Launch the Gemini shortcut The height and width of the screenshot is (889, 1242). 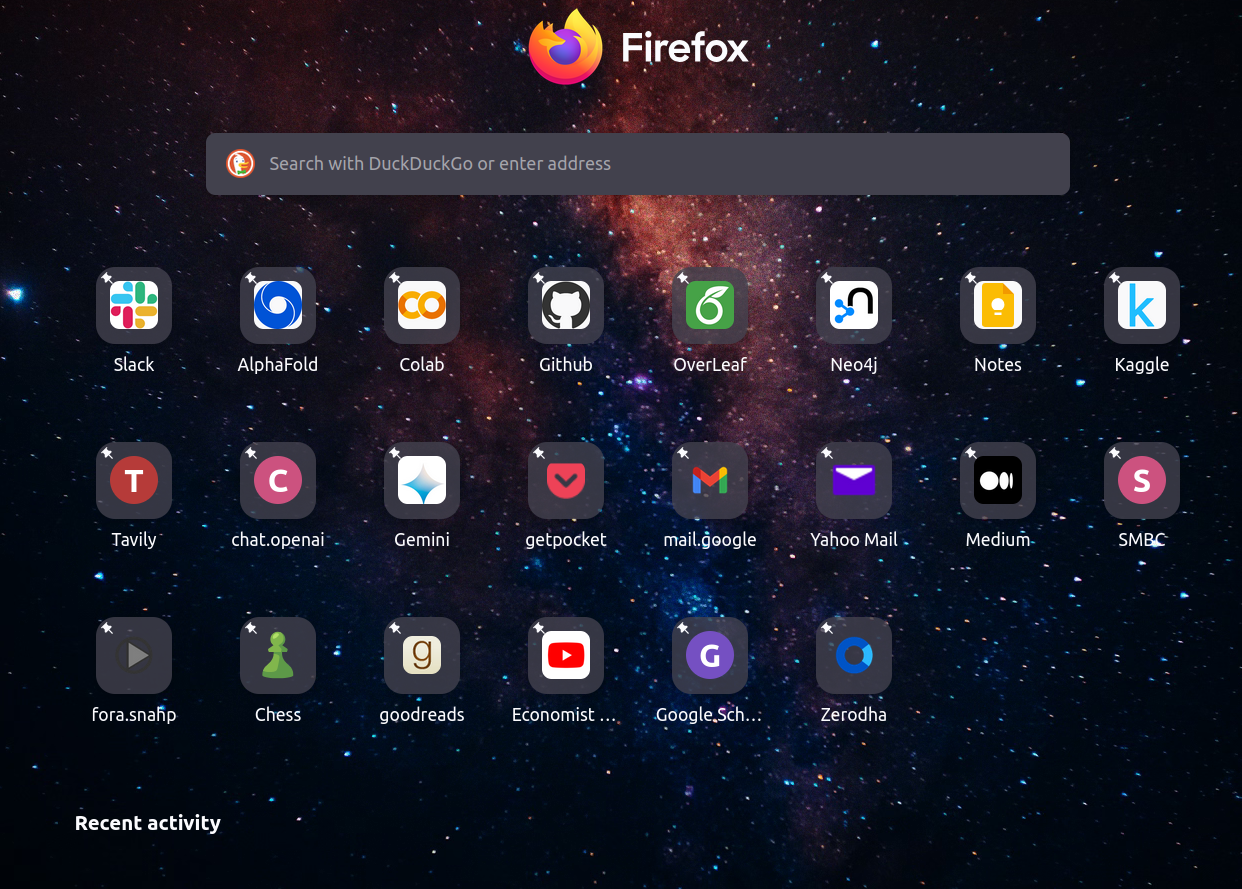click(x=422, y=481)
